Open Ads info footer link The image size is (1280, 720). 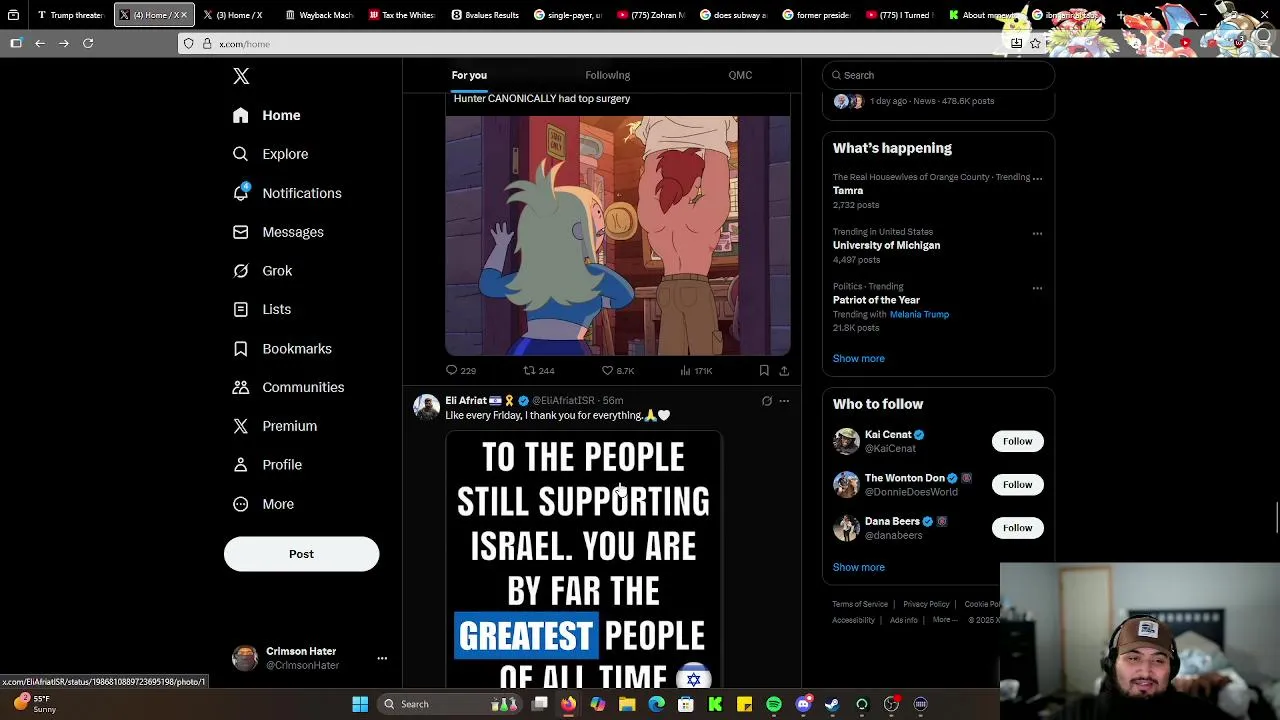[x=903, y=620]
